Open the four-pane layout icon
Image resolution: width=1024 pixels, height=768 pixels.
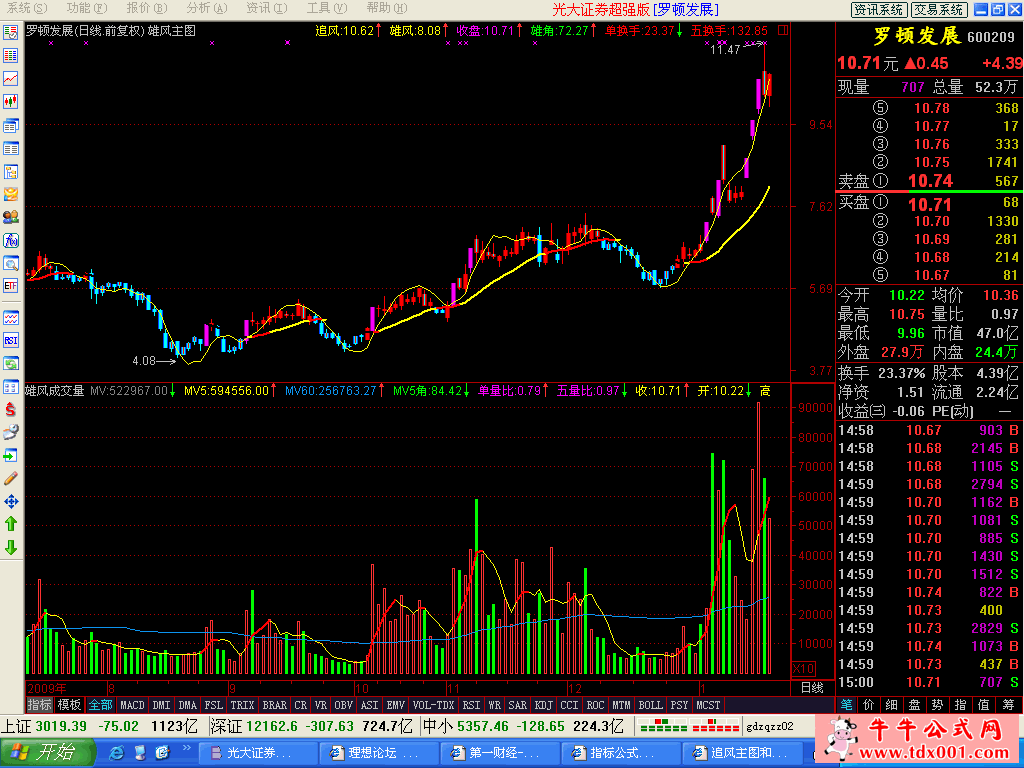(10, 387)
